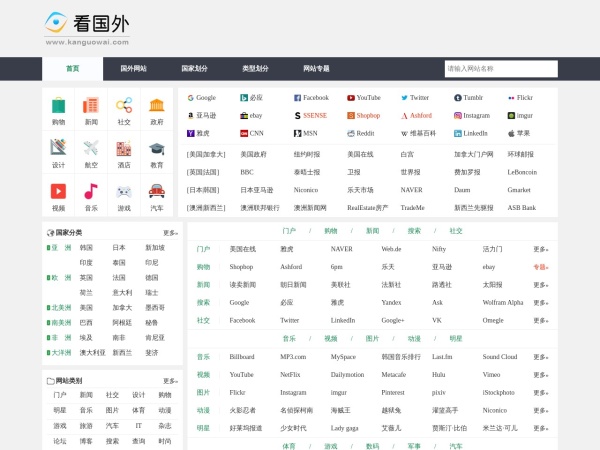Click the 看国外 site logo

(87, 29)
